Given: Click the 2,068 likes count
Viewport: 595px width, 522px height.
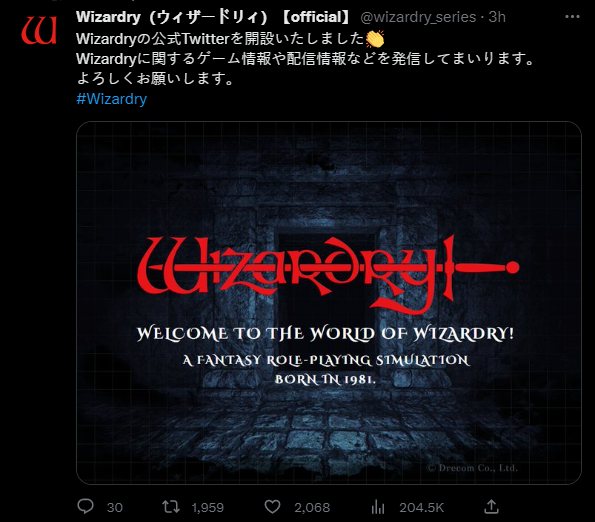Looking at the screenshot, I should click(x=312, y=508).
